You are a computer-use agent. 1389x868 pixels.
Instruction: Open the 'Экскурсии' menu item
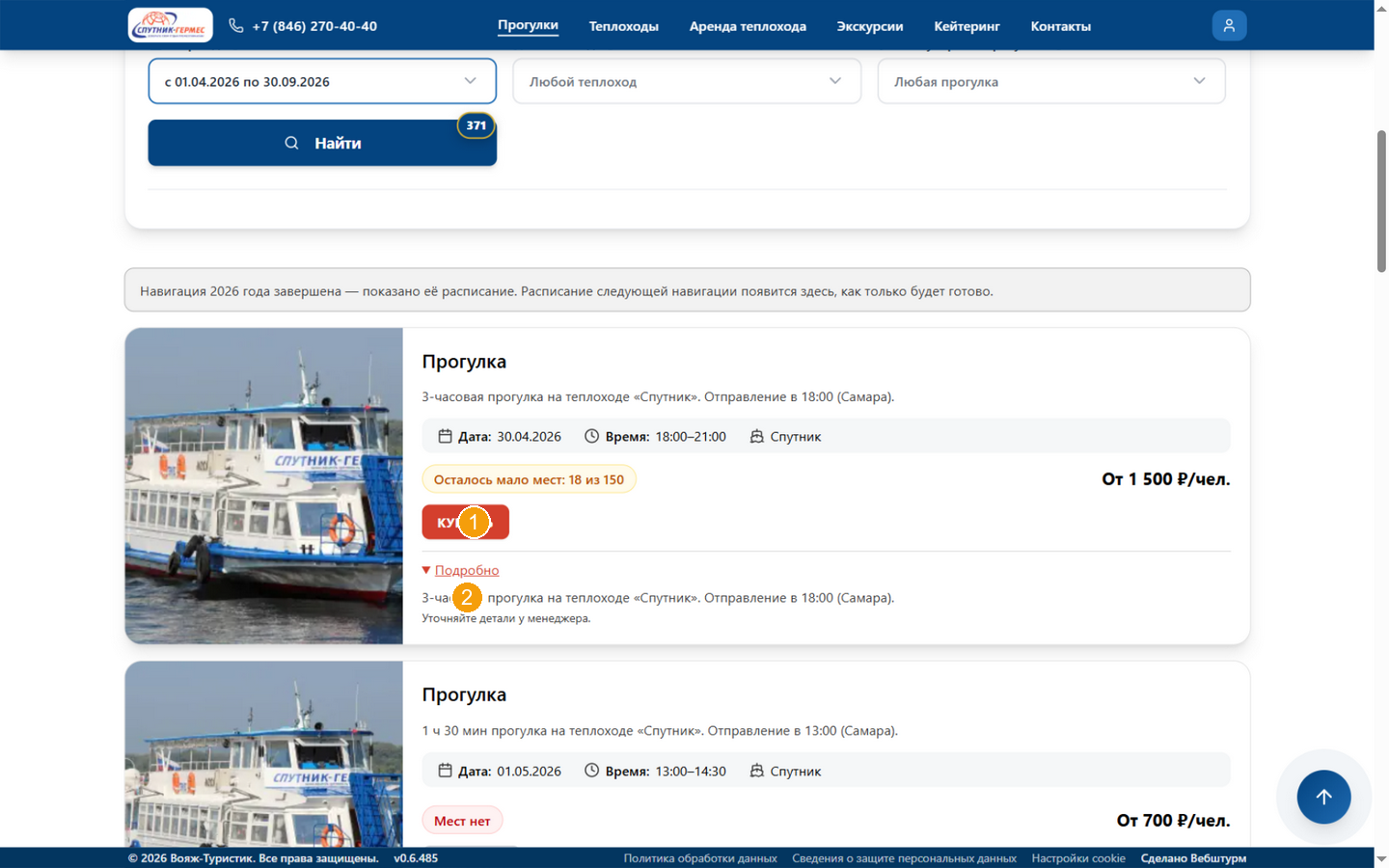click(x=870, y=26)
